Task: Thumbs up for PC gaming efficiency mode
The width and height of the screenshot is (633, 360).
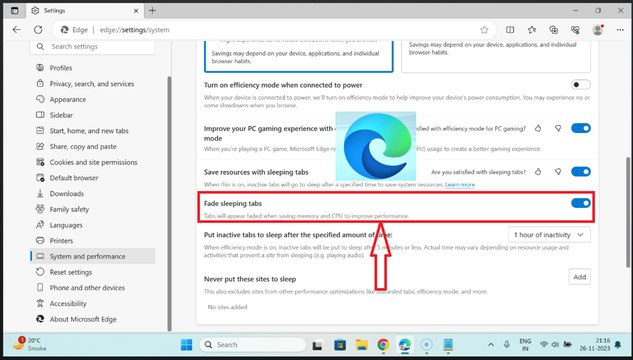Action: [538, 128]
